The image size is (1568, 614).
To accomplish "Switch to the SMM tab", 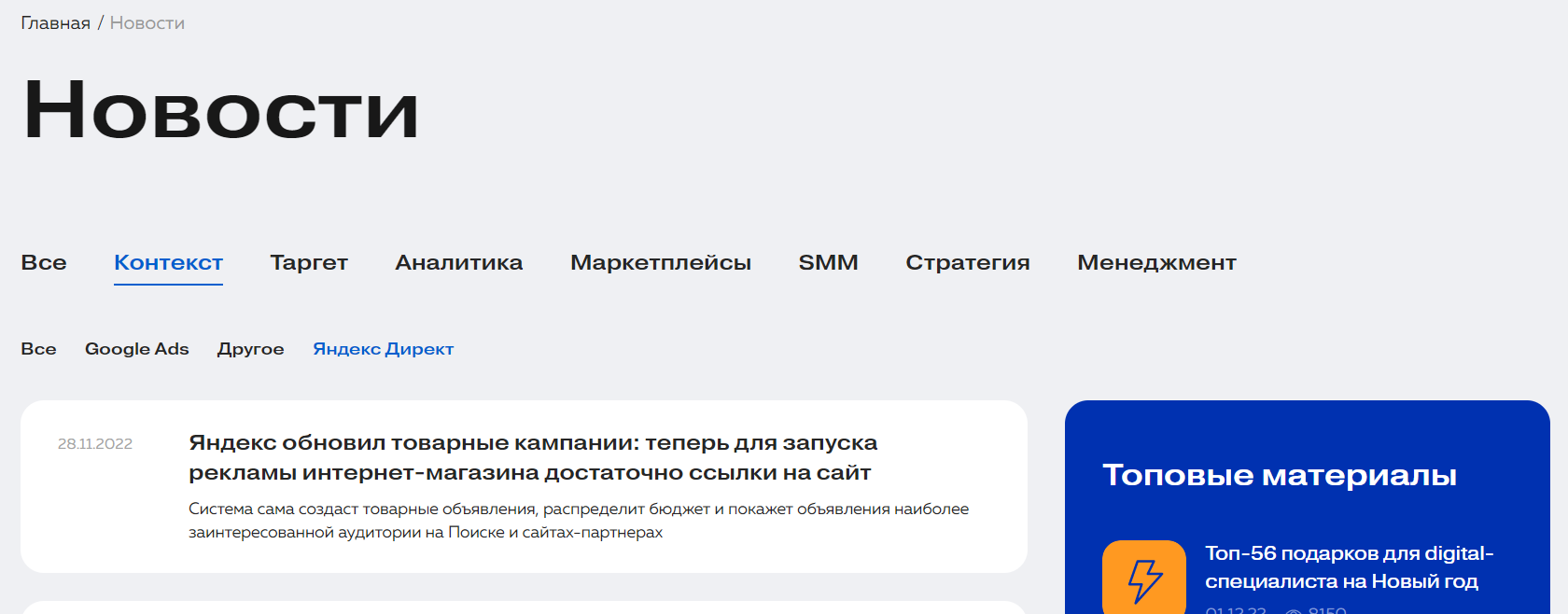I will pos(828,263).
